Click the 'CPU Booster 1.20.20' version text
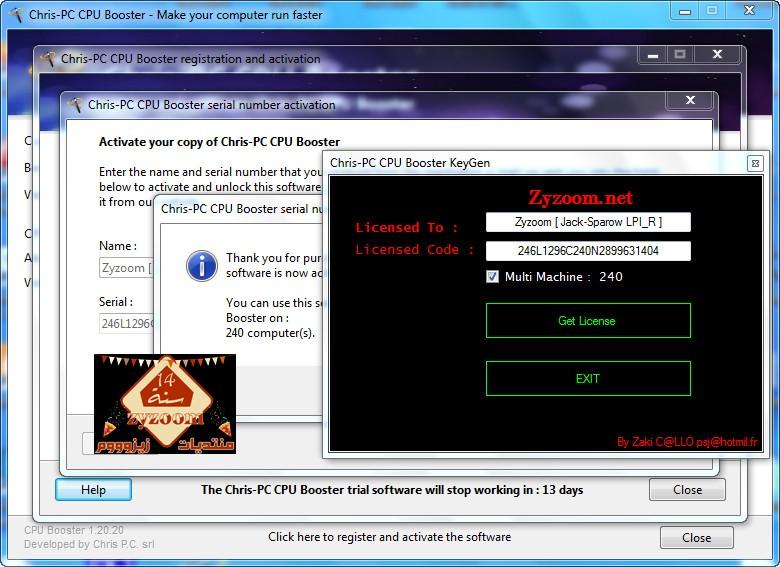The image size is (780, 567). (74, 530)
